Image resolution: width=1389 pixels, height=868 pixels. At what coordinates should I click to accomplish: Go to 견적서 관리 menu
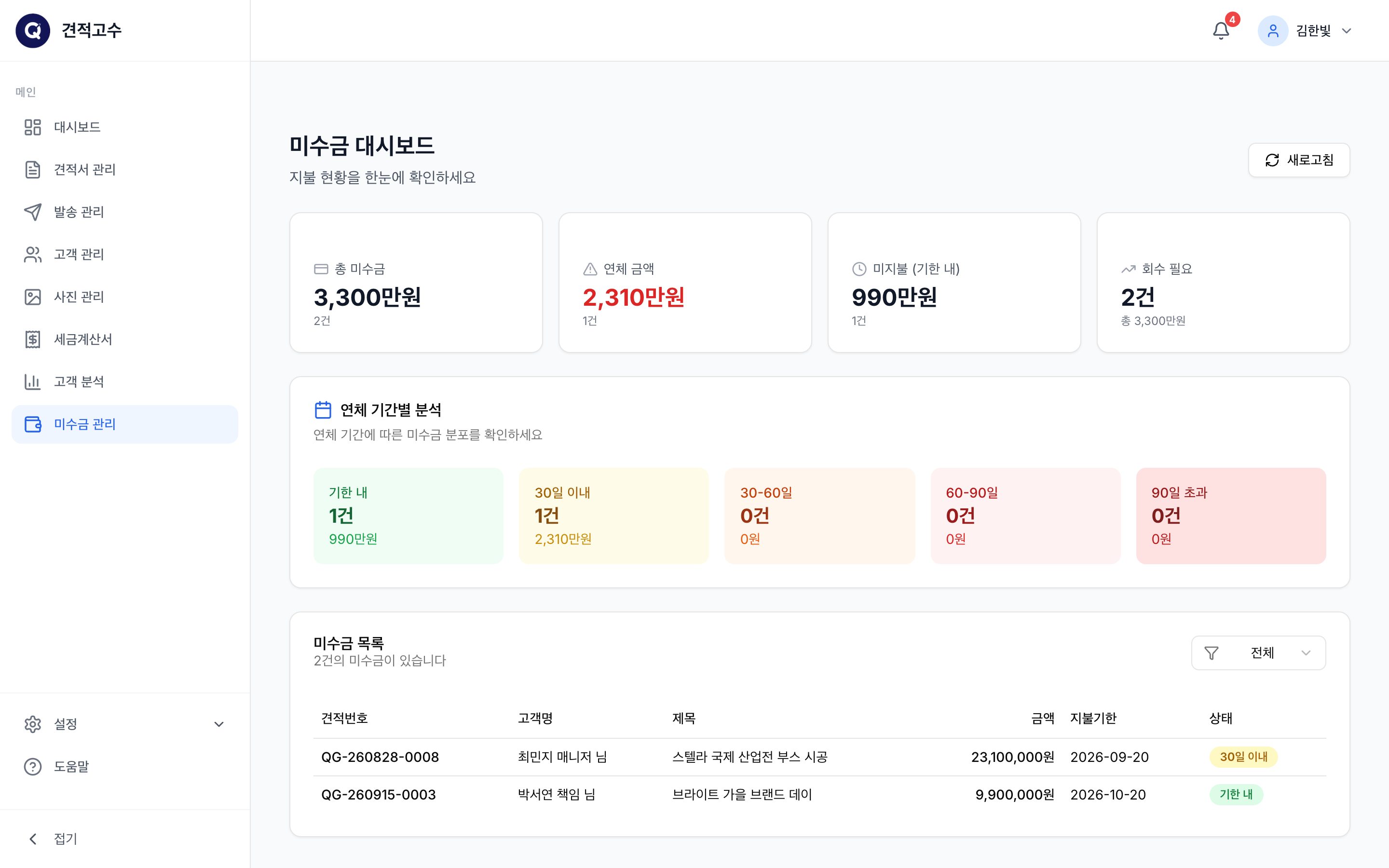(x=124, y=169)
